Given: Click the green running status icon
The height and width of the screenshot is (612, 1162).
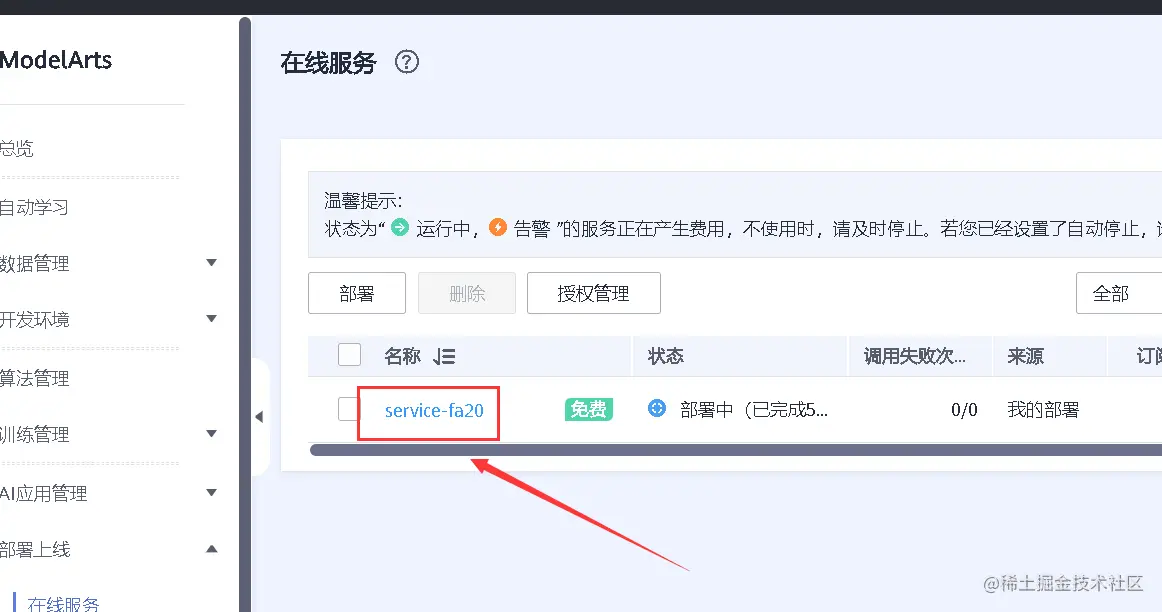Looking at the screenshot, I should 400,227.
